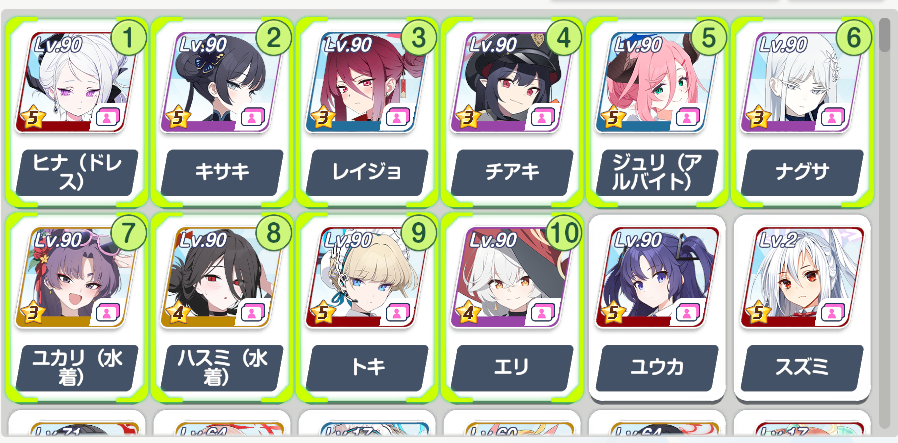Viewport: 898px width, 443px height.
Task: Click the ナグサ character portrait
Action: [802, 82]
